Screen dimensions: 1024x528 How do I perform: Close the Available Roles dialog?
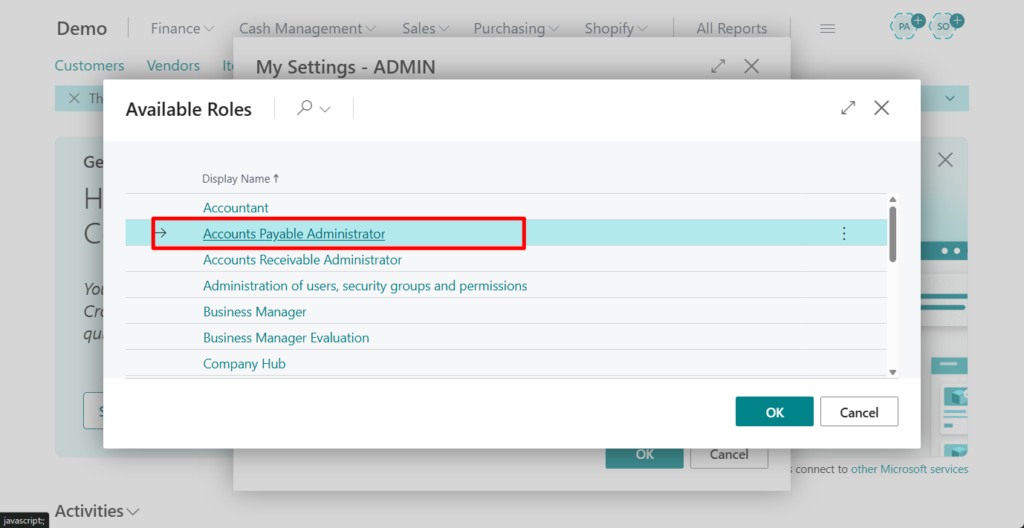point(881,108)
